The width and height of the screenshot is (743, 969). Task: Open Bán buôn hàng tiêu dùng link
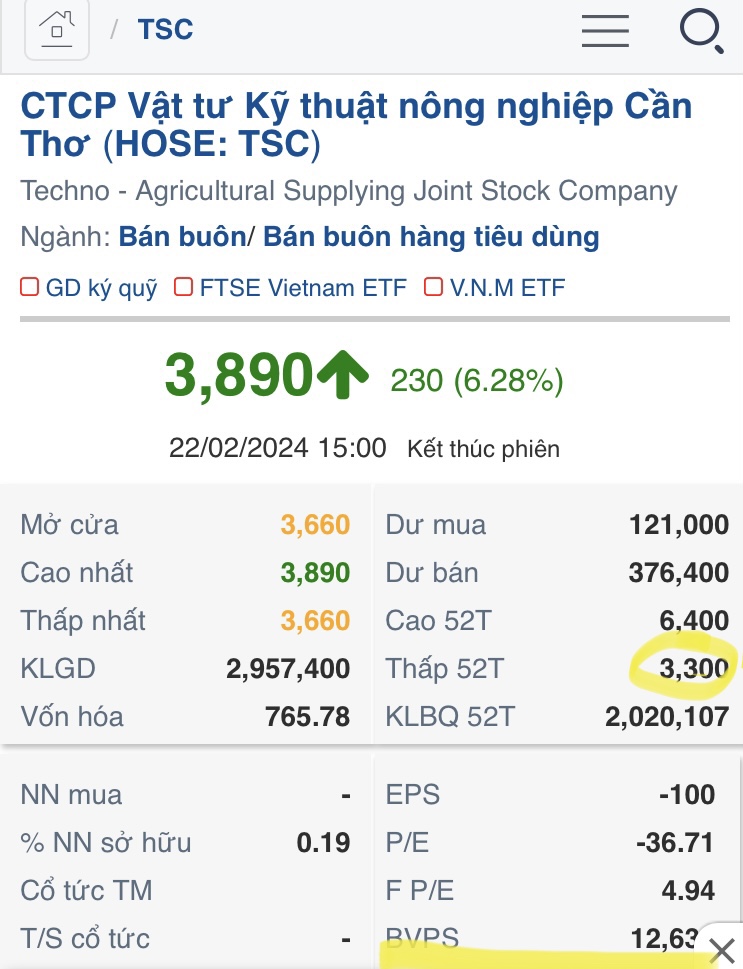pyautogui.click(x=431, y=237)
